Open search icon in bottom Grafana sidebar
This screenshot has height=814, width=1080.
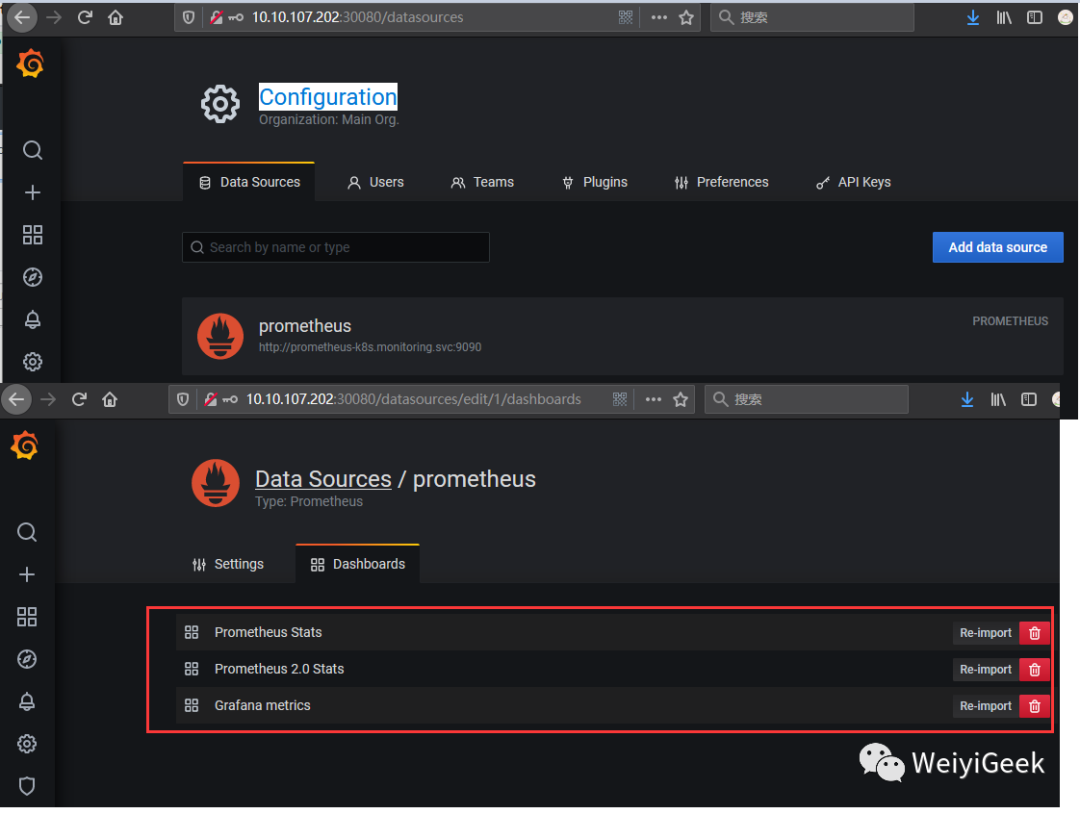[x=27, y=532]
